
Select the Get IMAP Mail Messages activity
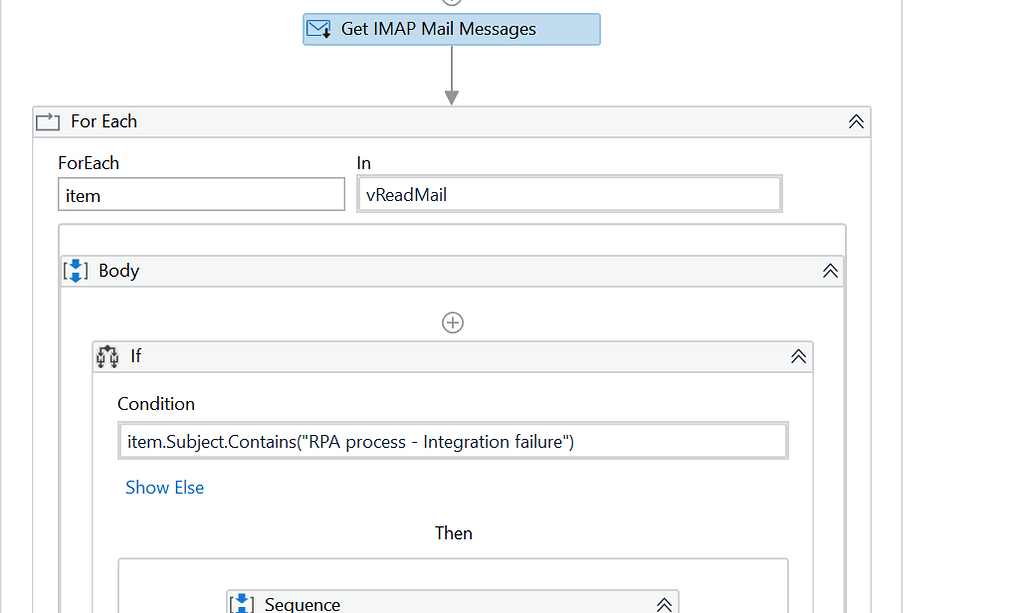(x=451, y=29)
